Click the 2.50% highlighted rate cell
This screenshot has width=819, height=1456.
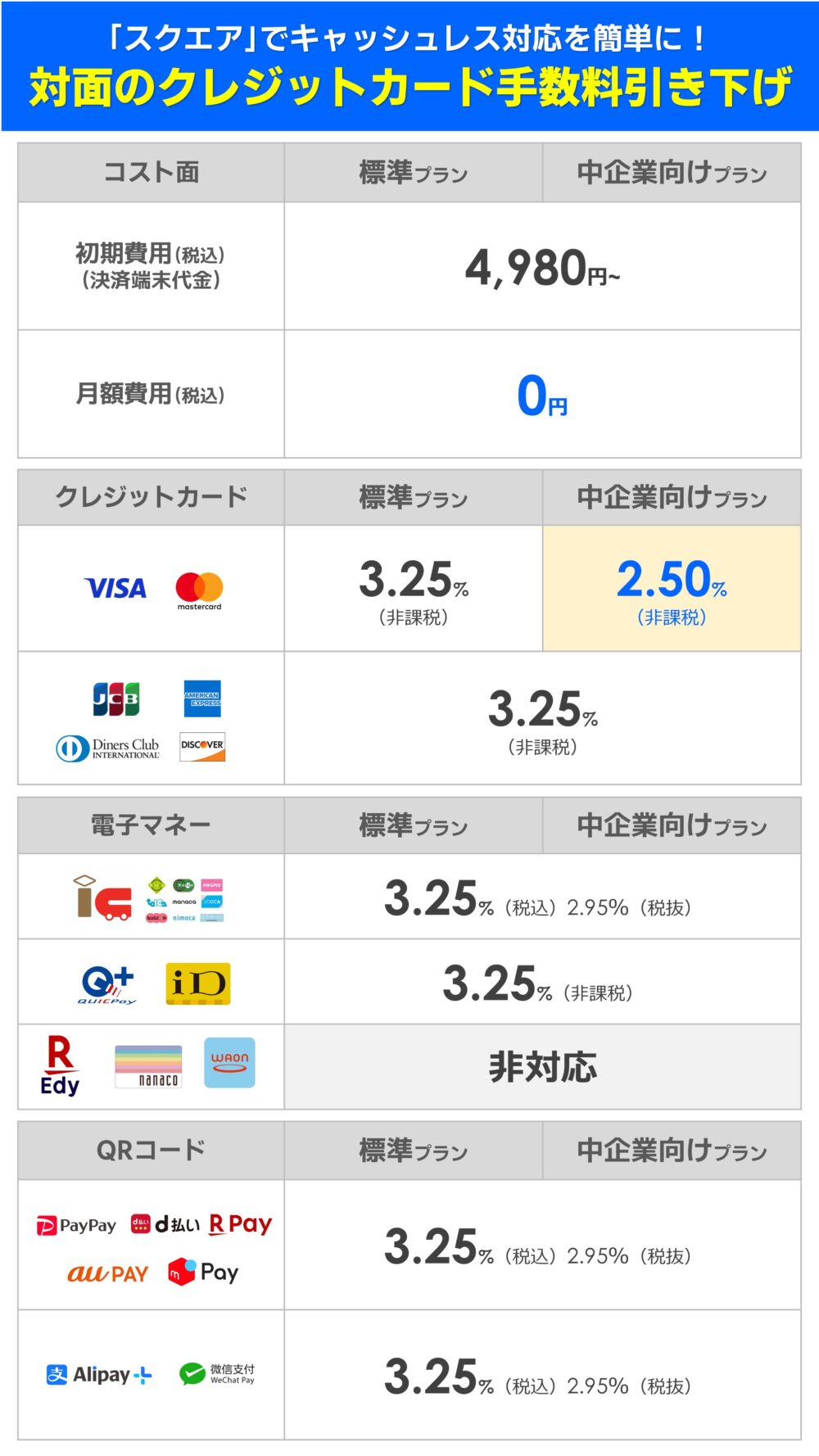point(672,588)
